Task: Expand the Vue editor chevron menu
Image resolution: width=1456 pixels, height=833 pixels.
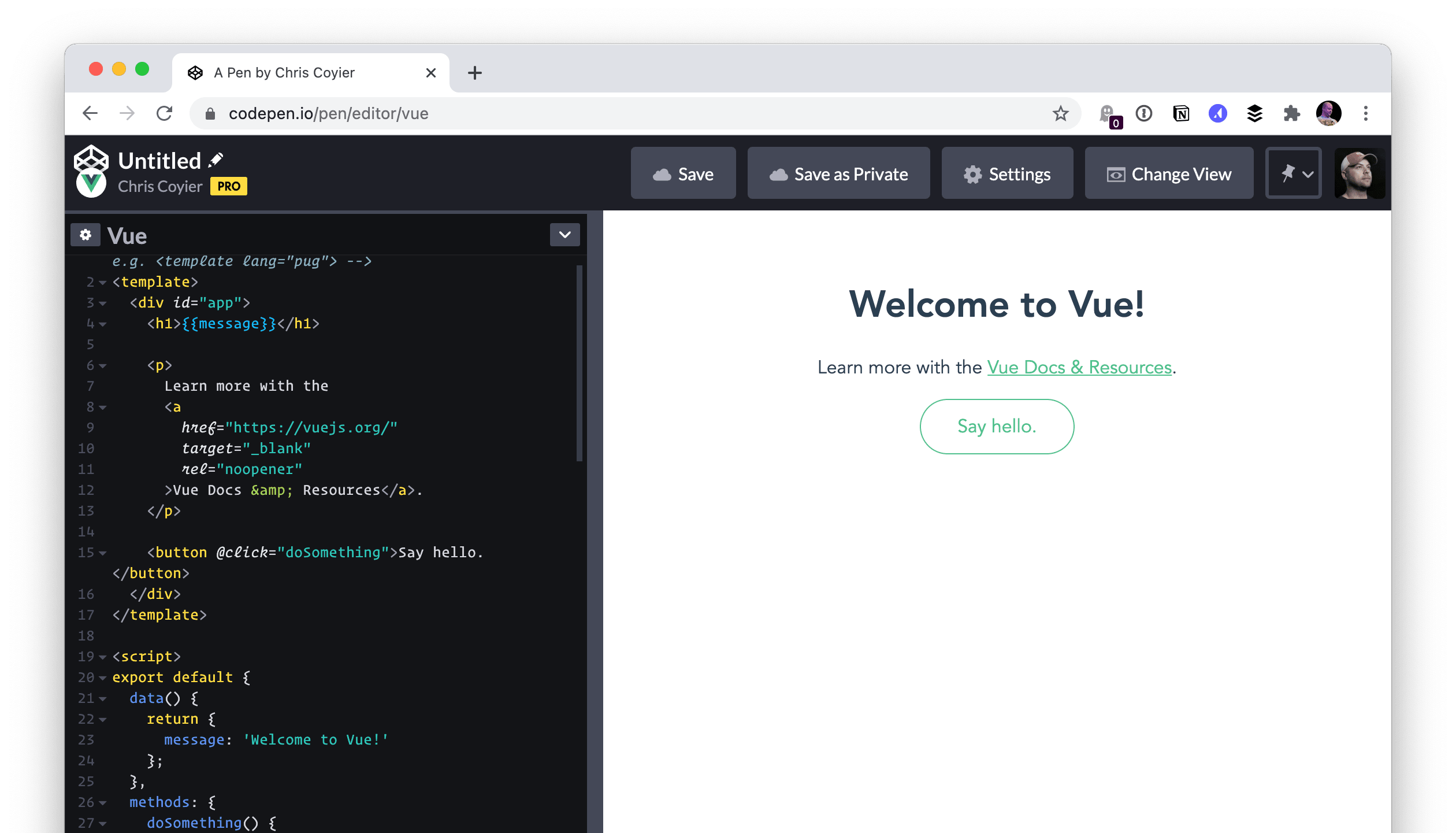Action: click(x=565, y=235)
